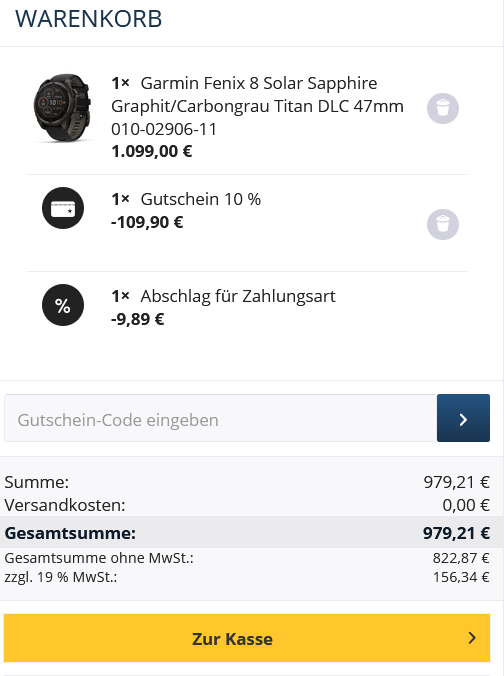Proceed via the Zur Kasse button

(247, 638)
